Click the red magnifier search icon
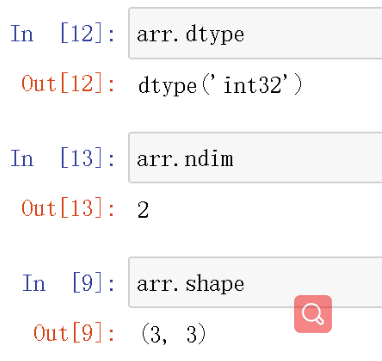Viewport: 382px width, 361px height. pyautogui.click(x=313, y=314)
